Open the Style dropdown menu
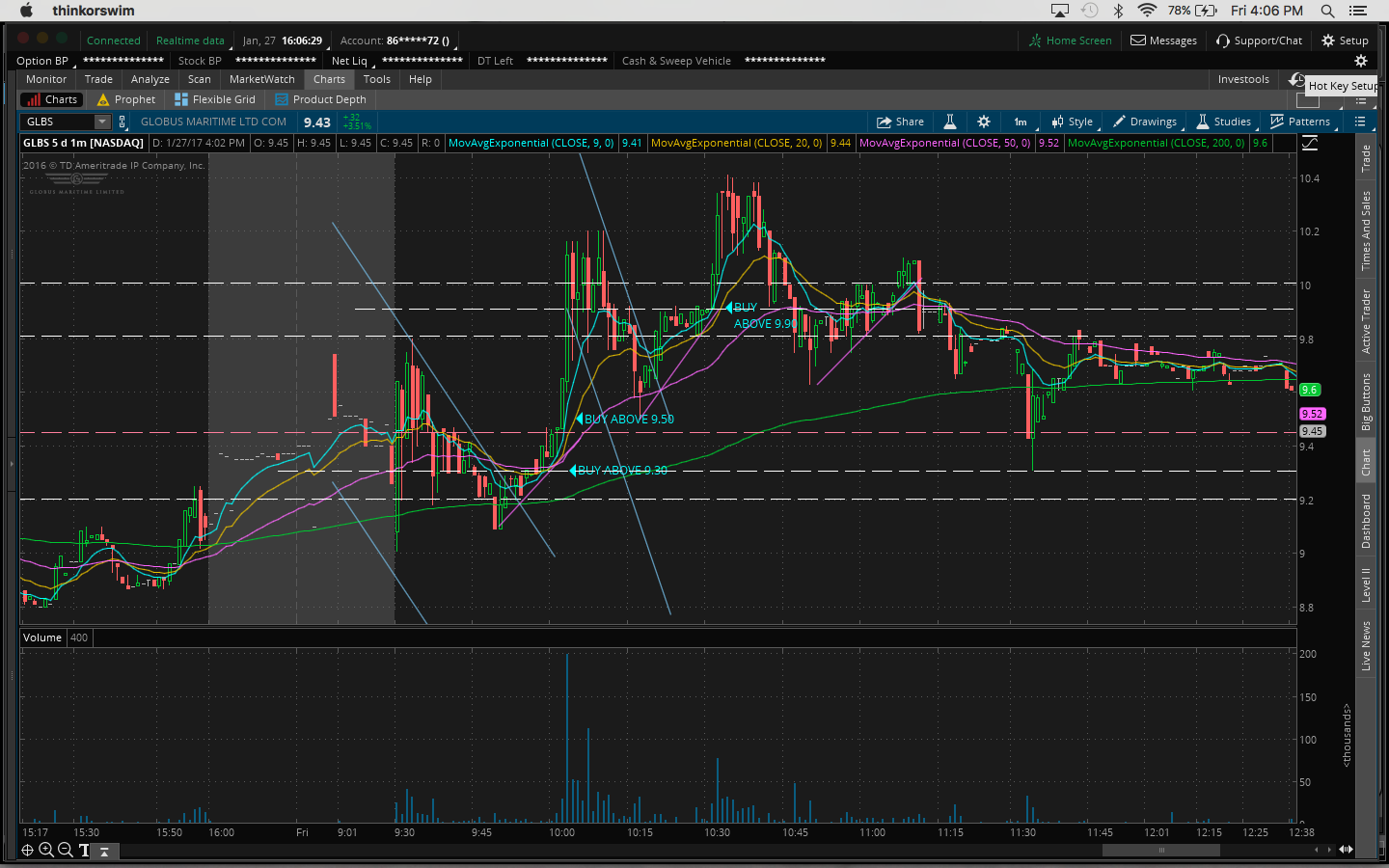The width and height of the screenshot is (1389, 868). tap(1072, 122)
